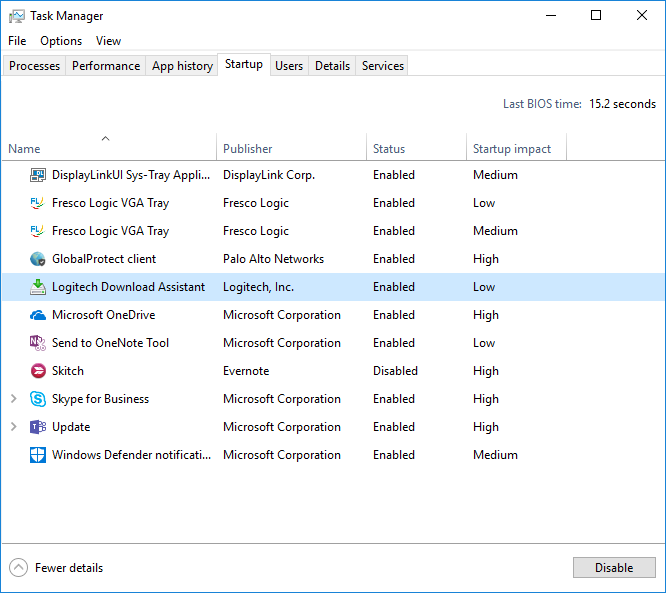666x593 pixels.
Task: Switch to the Performance tab
Action: pyautogui.click(x=106, y=66)
